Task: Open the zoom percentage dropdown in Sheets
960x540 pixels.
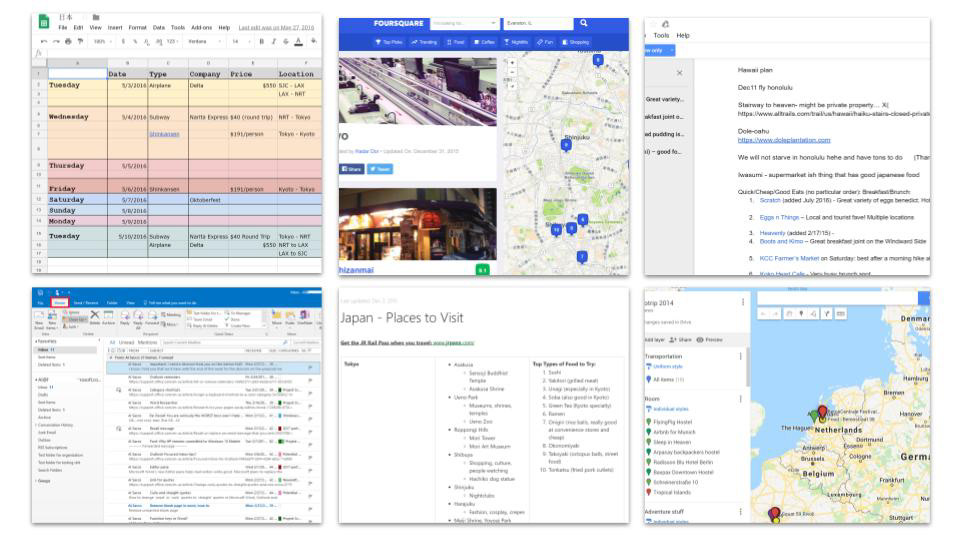Action: [x=102, y=42]
